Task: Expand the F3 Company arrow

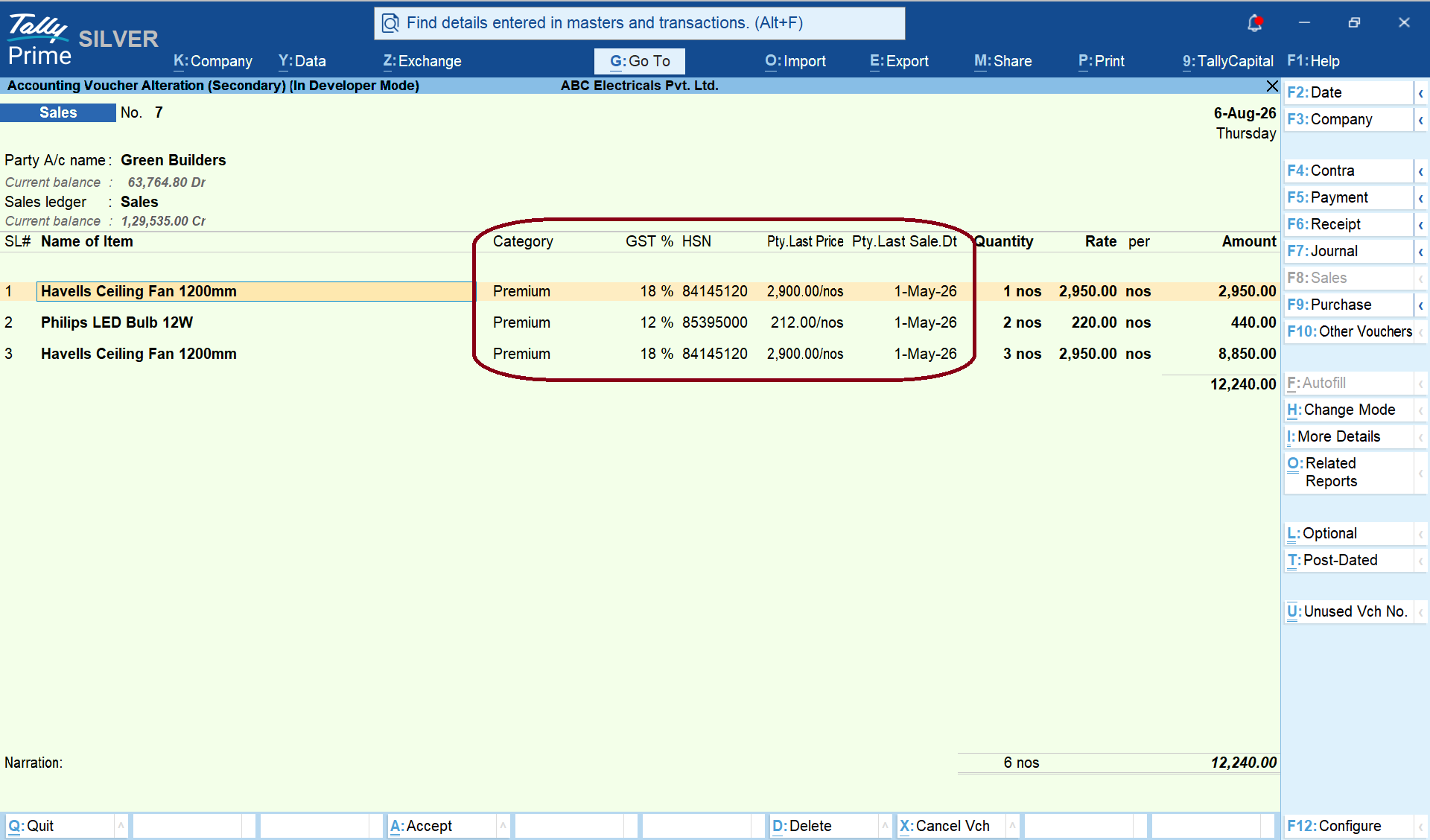Action: [x=1421, y=120]
